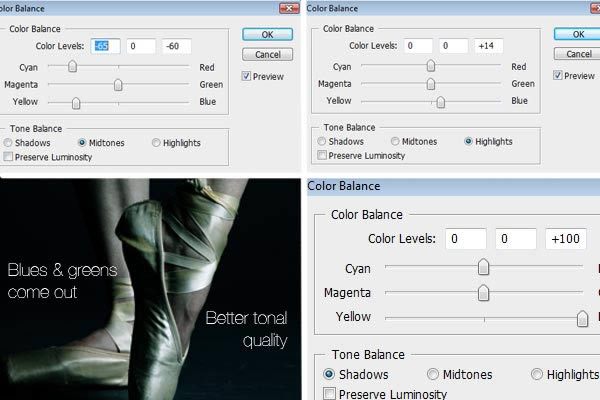Click Yellow-Blue slider handle in top-left dialog
600x400 pixels.
click(x=76, y=103)
